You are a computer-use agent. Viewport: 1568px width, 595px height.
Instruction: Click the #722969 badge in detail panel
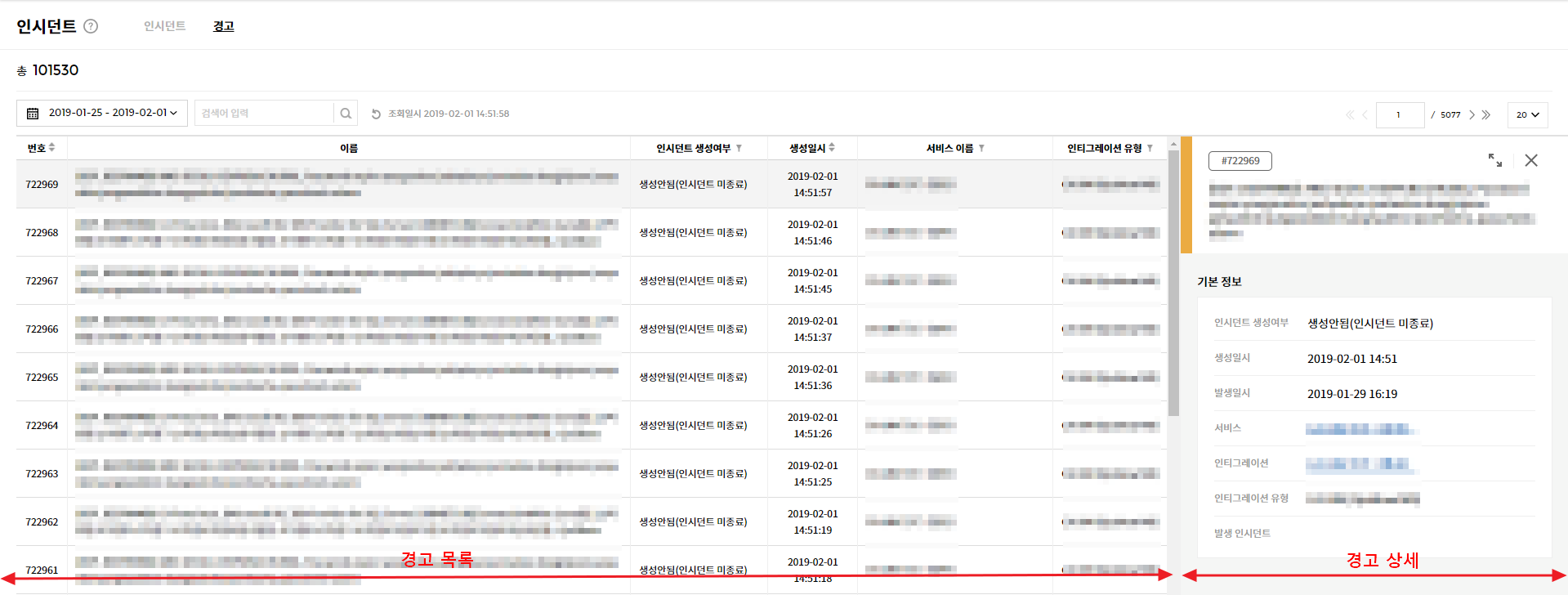[1240, 161]
